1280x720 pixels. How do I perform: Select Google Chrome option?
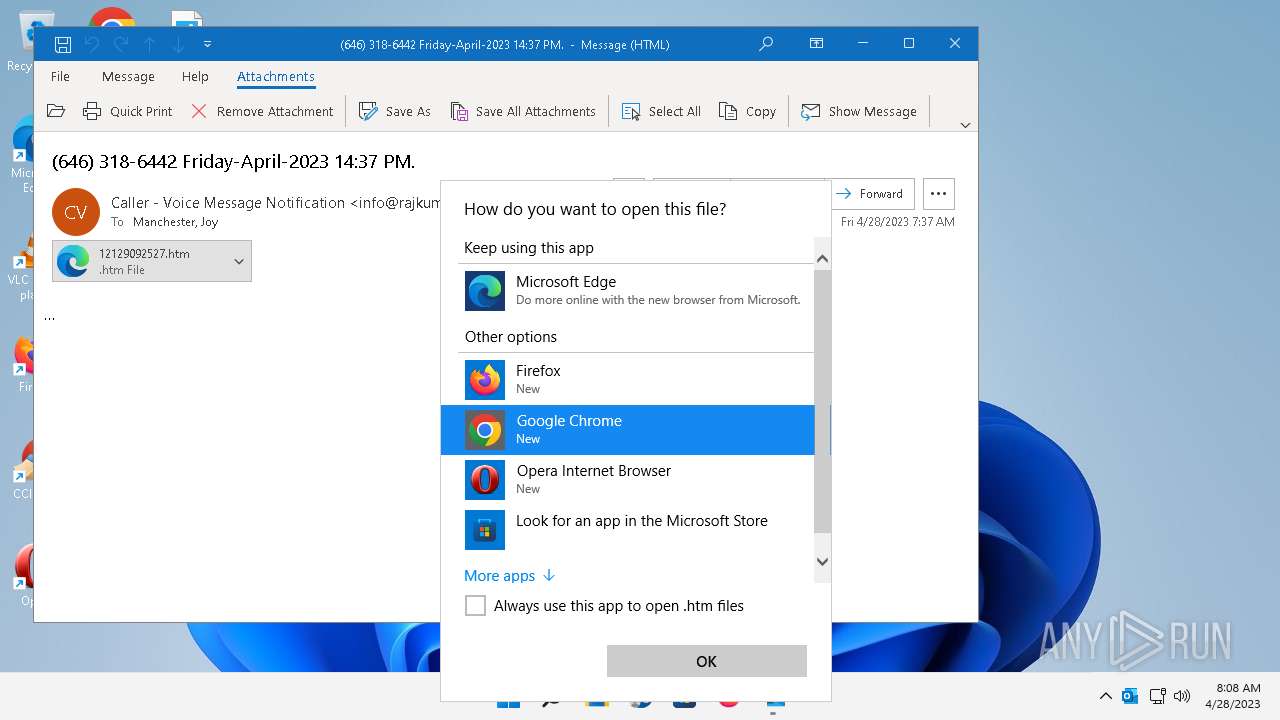coord(628,430)
